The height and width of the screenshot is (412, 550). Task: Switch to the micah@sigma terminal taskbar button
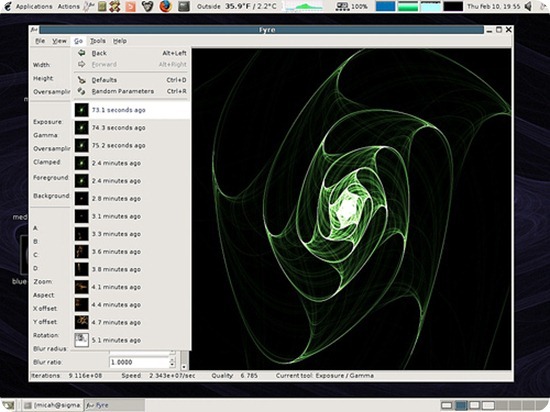pos(52,405)
